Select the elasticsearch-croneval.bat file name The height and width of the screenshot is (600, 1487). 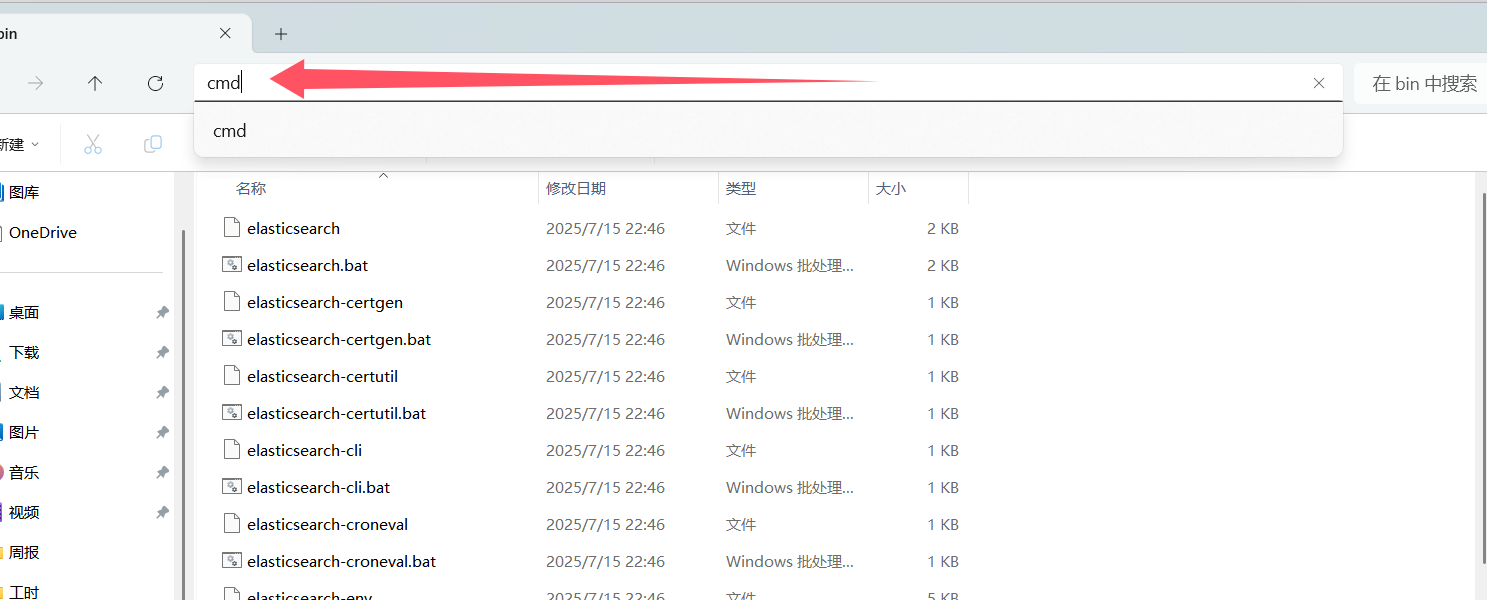(341, 562)
